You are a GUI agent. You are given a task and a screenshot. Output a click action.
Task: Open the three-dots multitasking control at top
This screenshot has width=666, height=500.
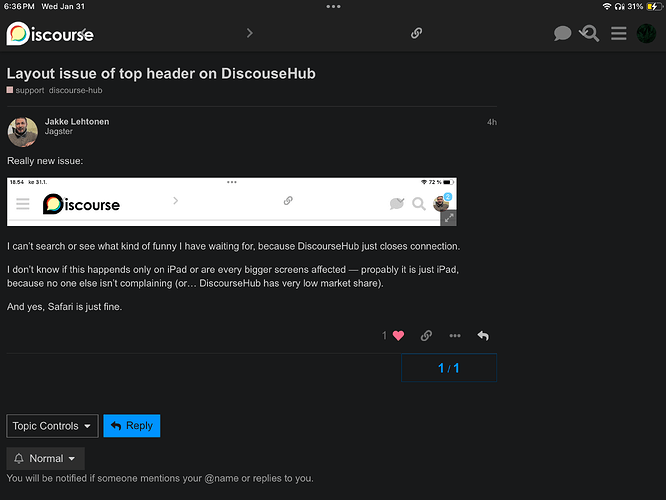333,6
